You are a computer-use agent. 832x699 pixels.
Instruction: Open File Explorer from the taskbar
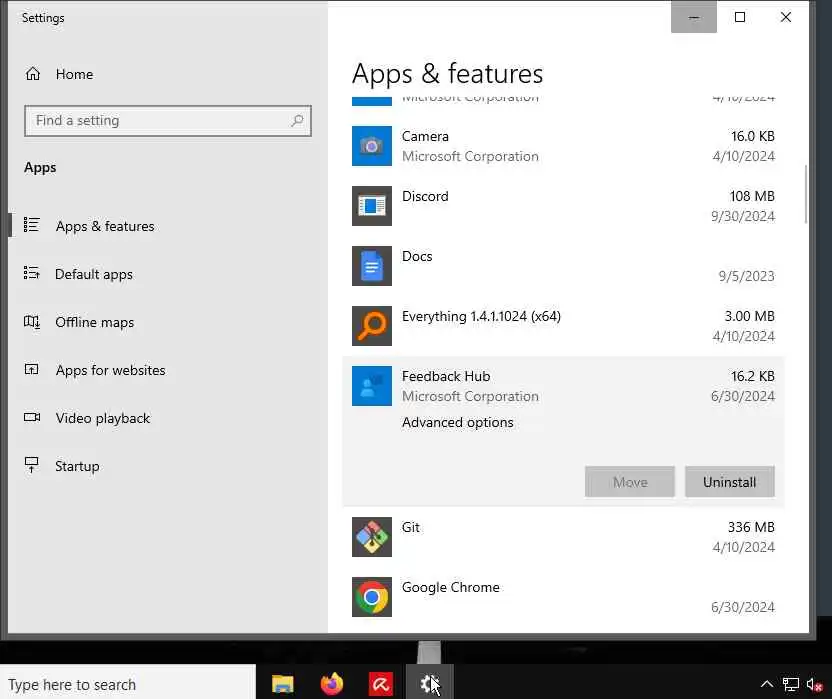click(282, 684)
